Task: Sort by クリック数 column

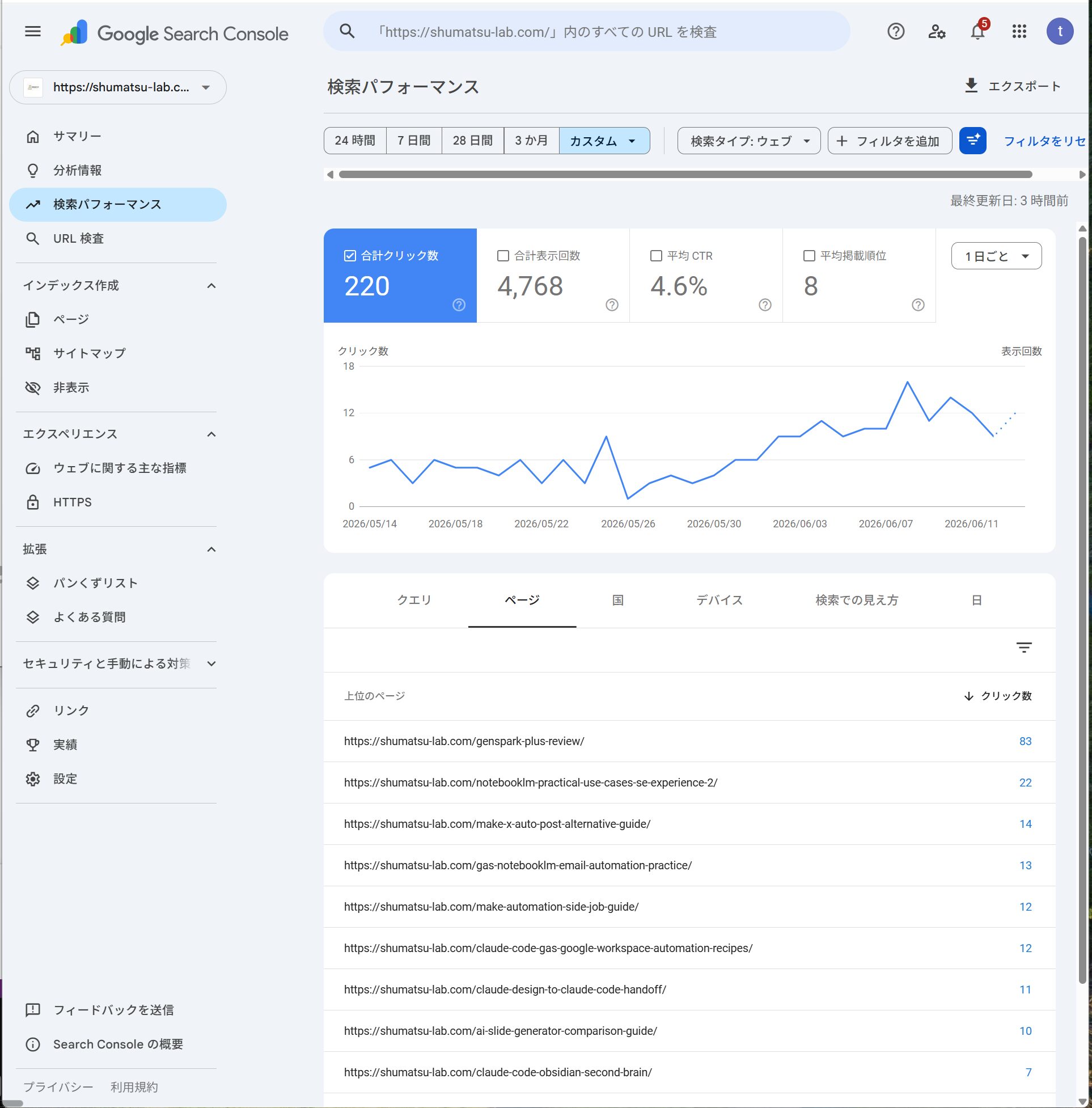Action: [998, 696]
